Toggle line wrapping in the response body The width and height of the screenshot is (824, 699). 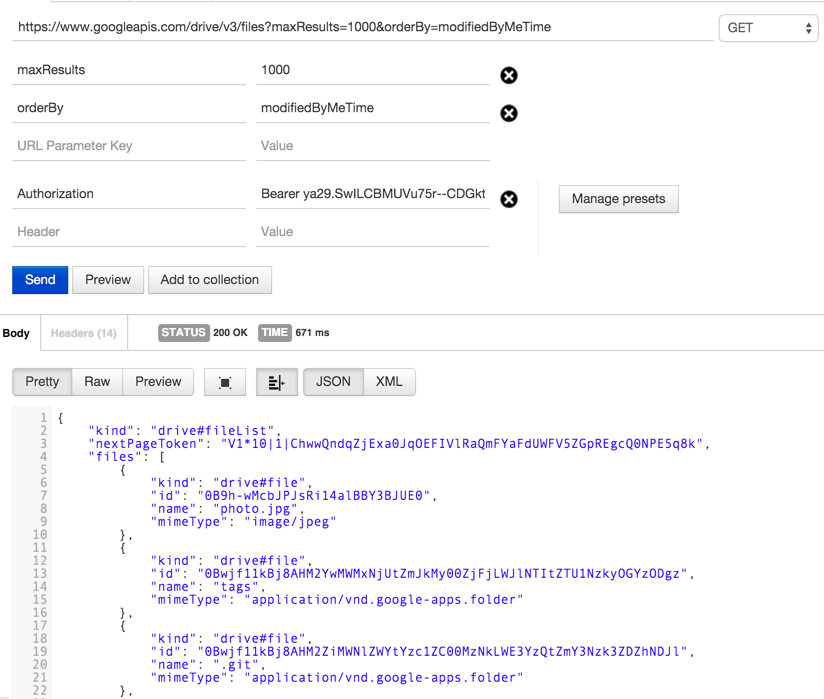pos(276,382)
